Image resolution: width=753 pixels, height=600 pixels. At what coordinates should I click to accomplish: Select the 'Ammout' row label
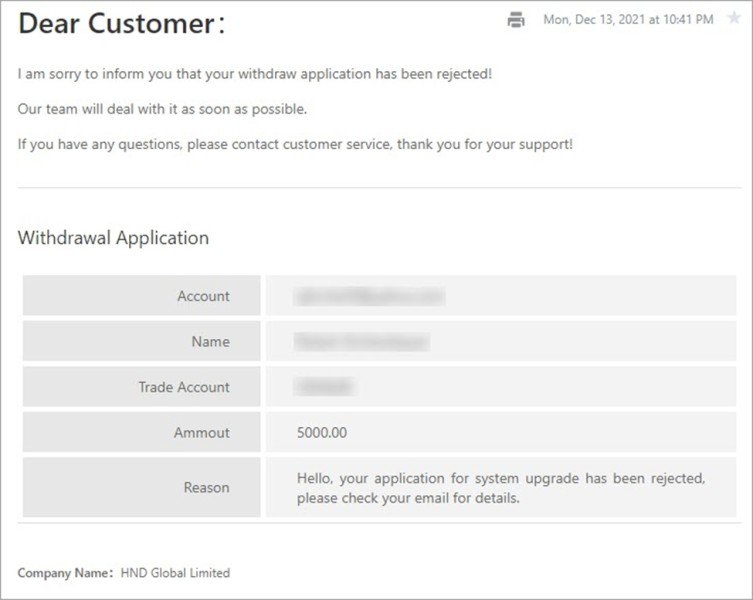click(x=202, y=432)
